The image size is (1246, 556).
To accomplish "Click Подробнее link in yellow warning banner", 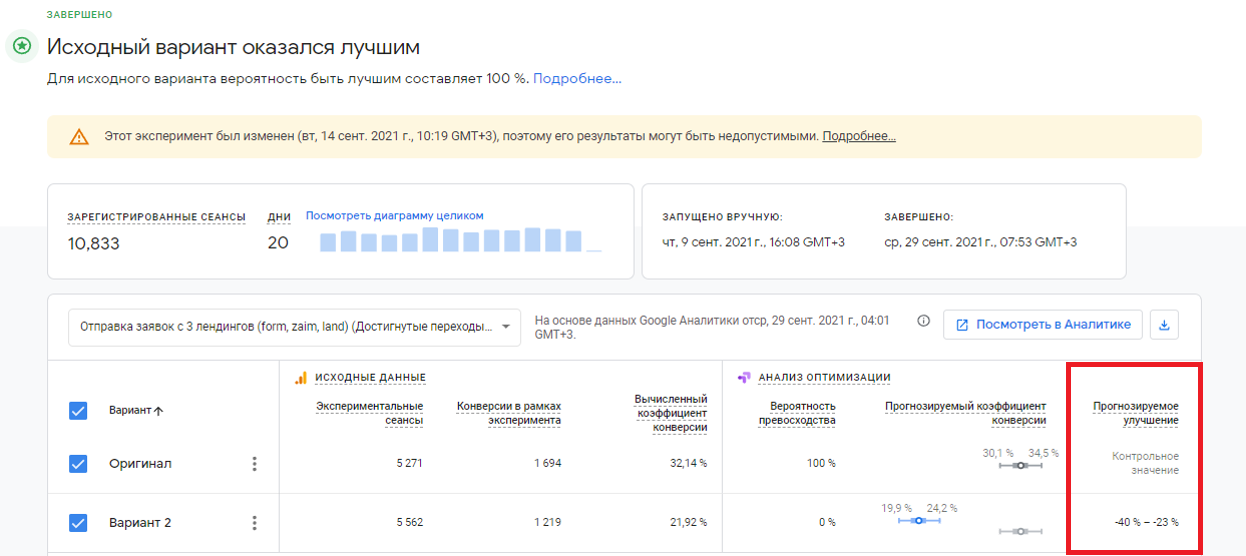I will click(x=859, y=137).
